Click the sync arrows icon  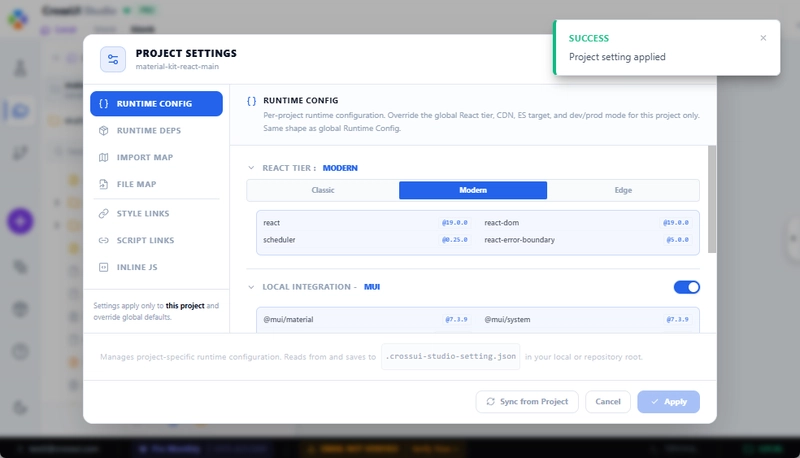[491, 402]
